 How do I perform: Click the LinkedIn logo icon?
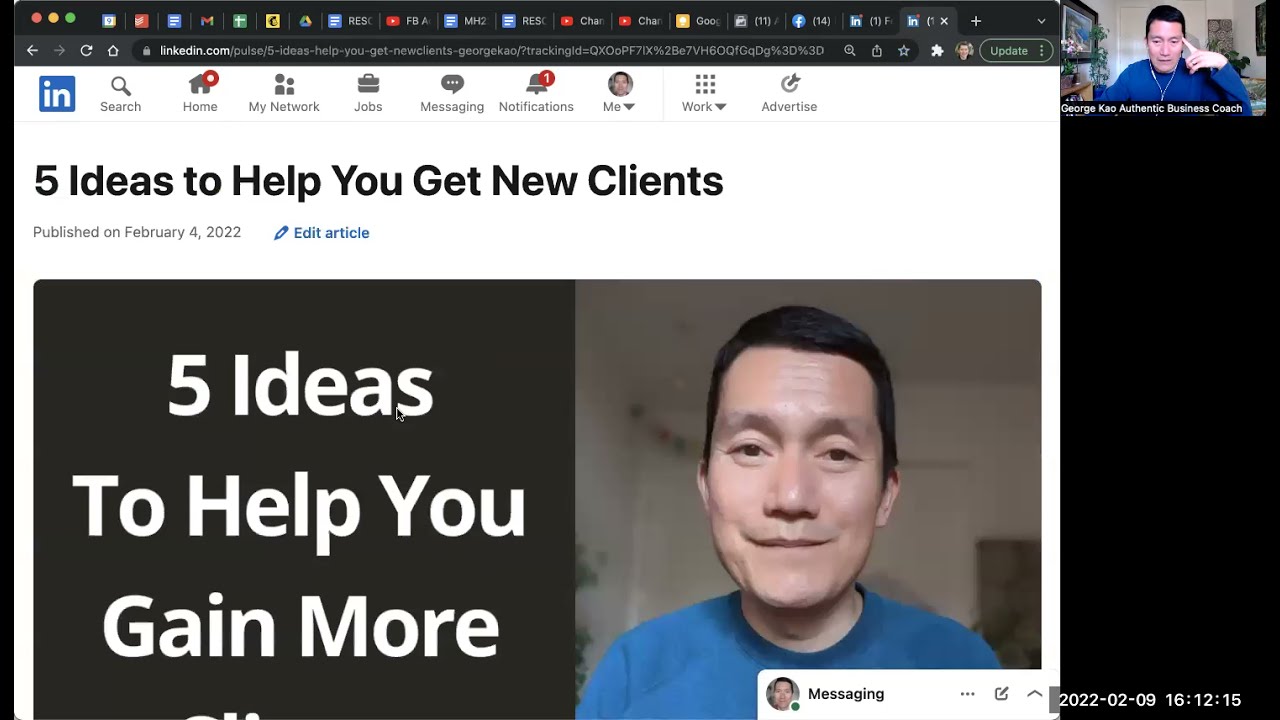[x=57, y=93]
